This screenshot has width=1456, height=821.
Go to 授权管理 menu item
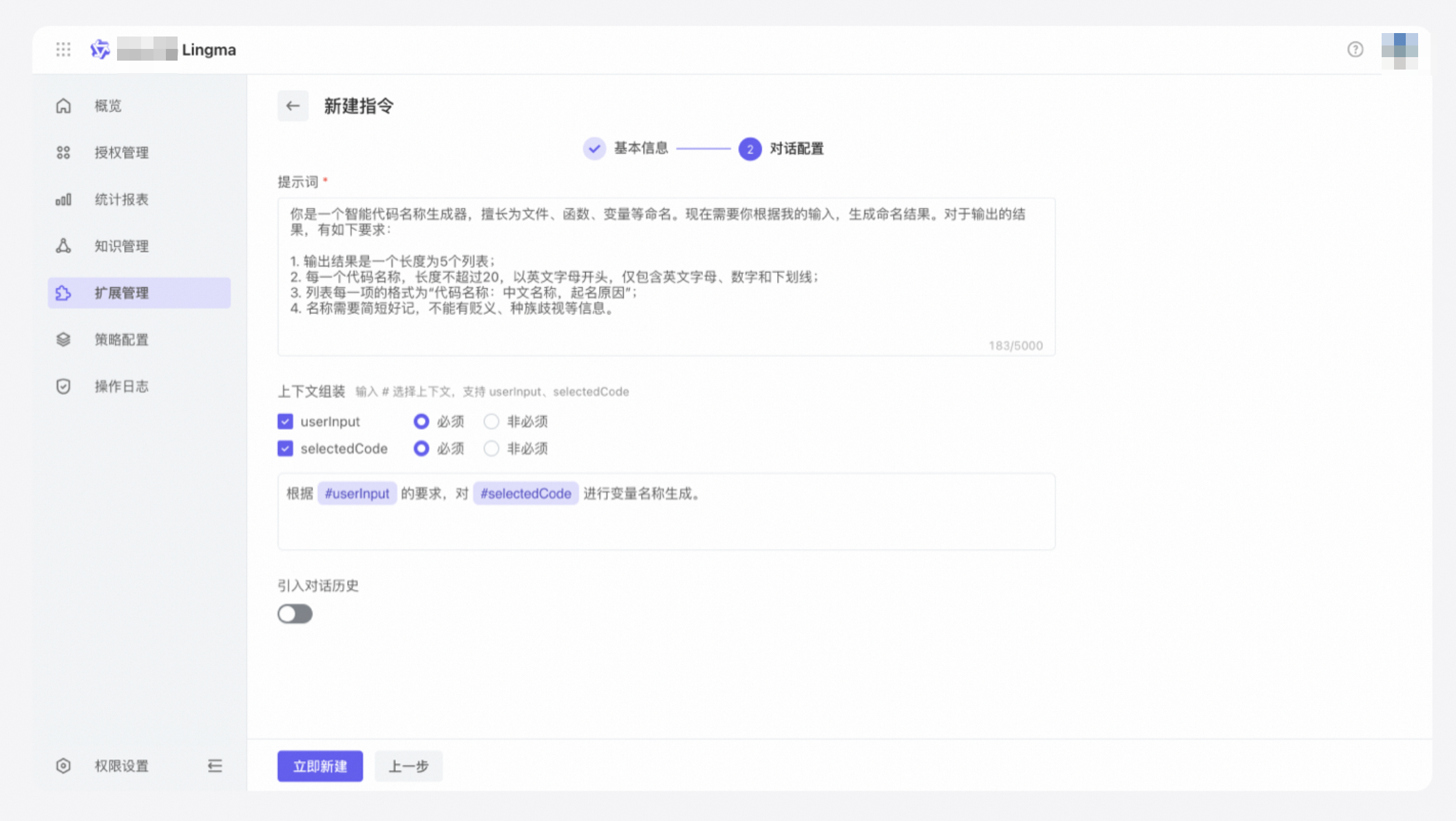(x=122, y=153)
